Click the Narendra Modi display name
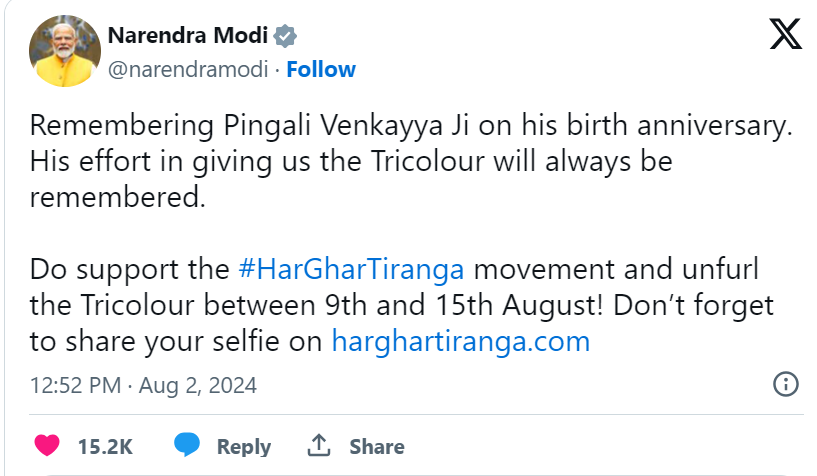Image resolution: width=817 pixels, height=476 pixels. [187, 37]
